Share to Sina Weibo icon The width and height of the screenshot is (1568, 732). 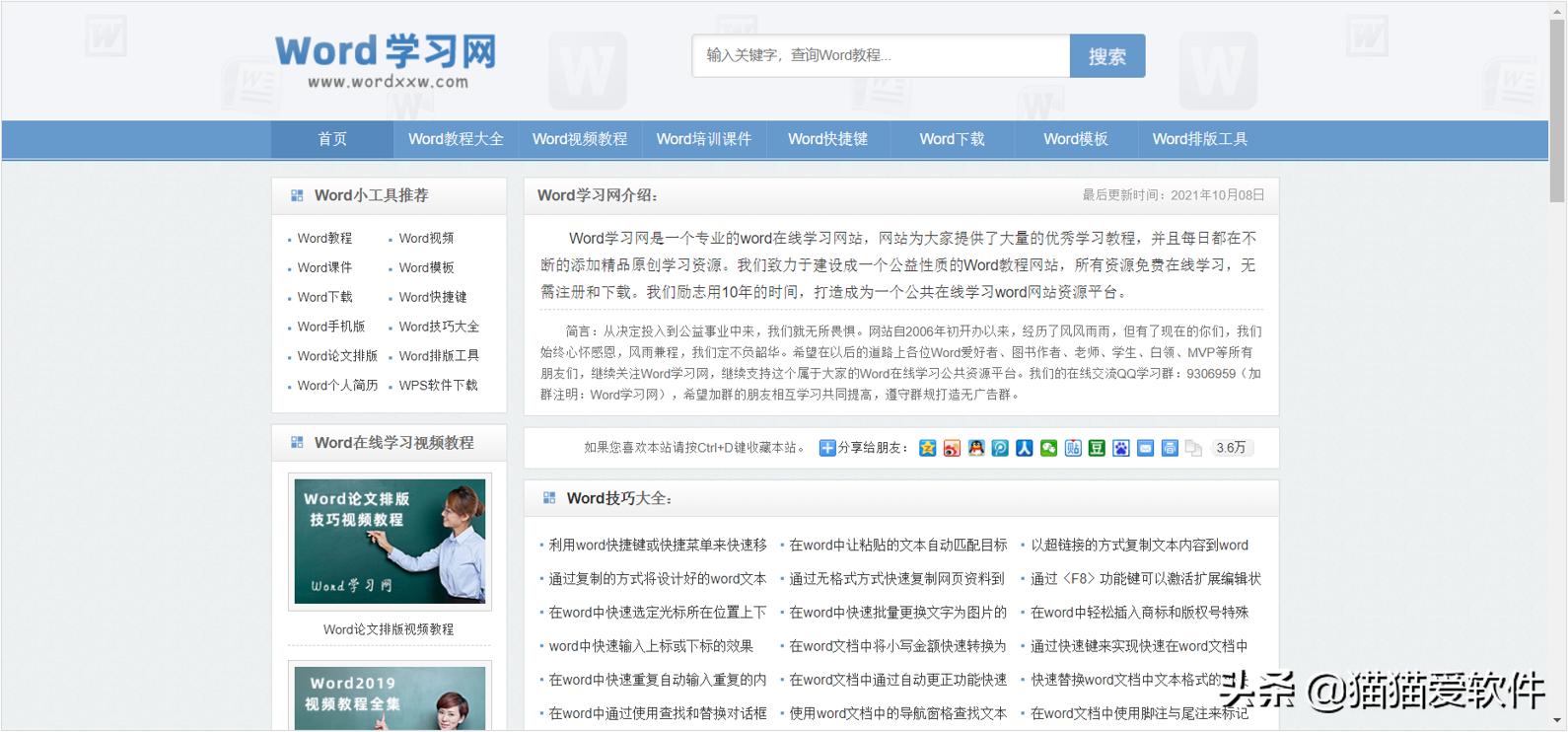(x=952, y=448)
